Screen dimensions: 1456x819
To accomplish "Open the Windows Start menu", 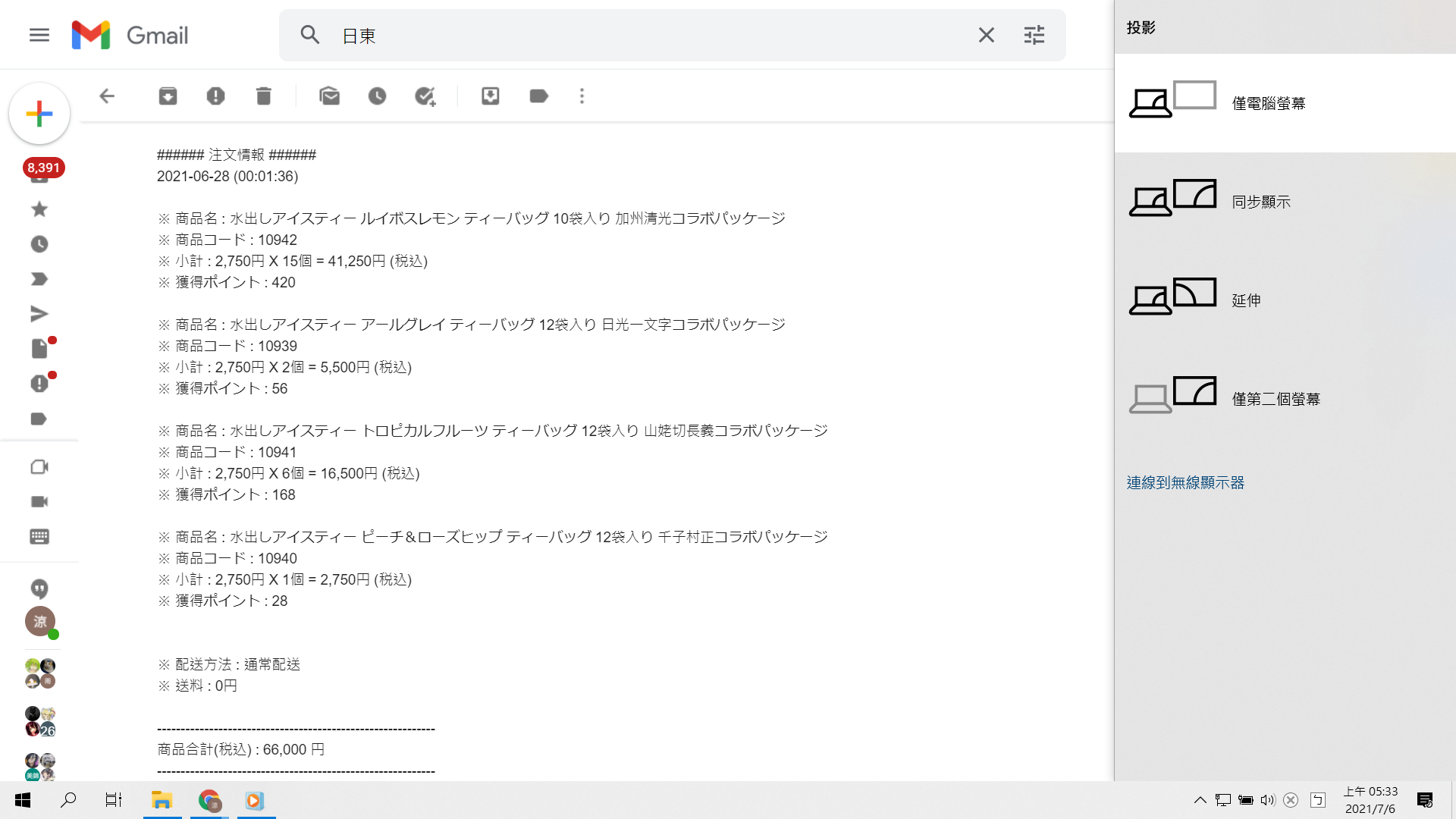I will coord(23,800).
